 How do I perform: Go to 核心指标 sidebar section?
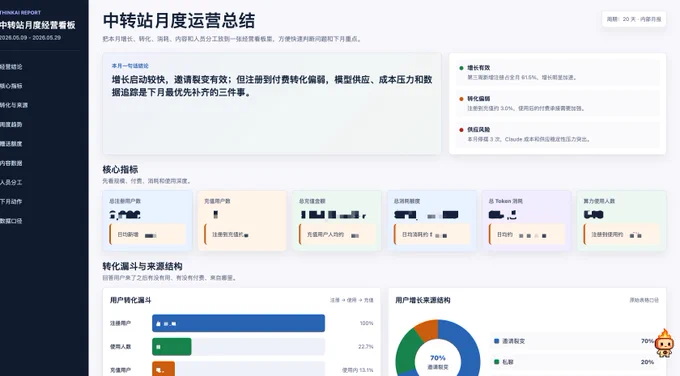(11, 86)
